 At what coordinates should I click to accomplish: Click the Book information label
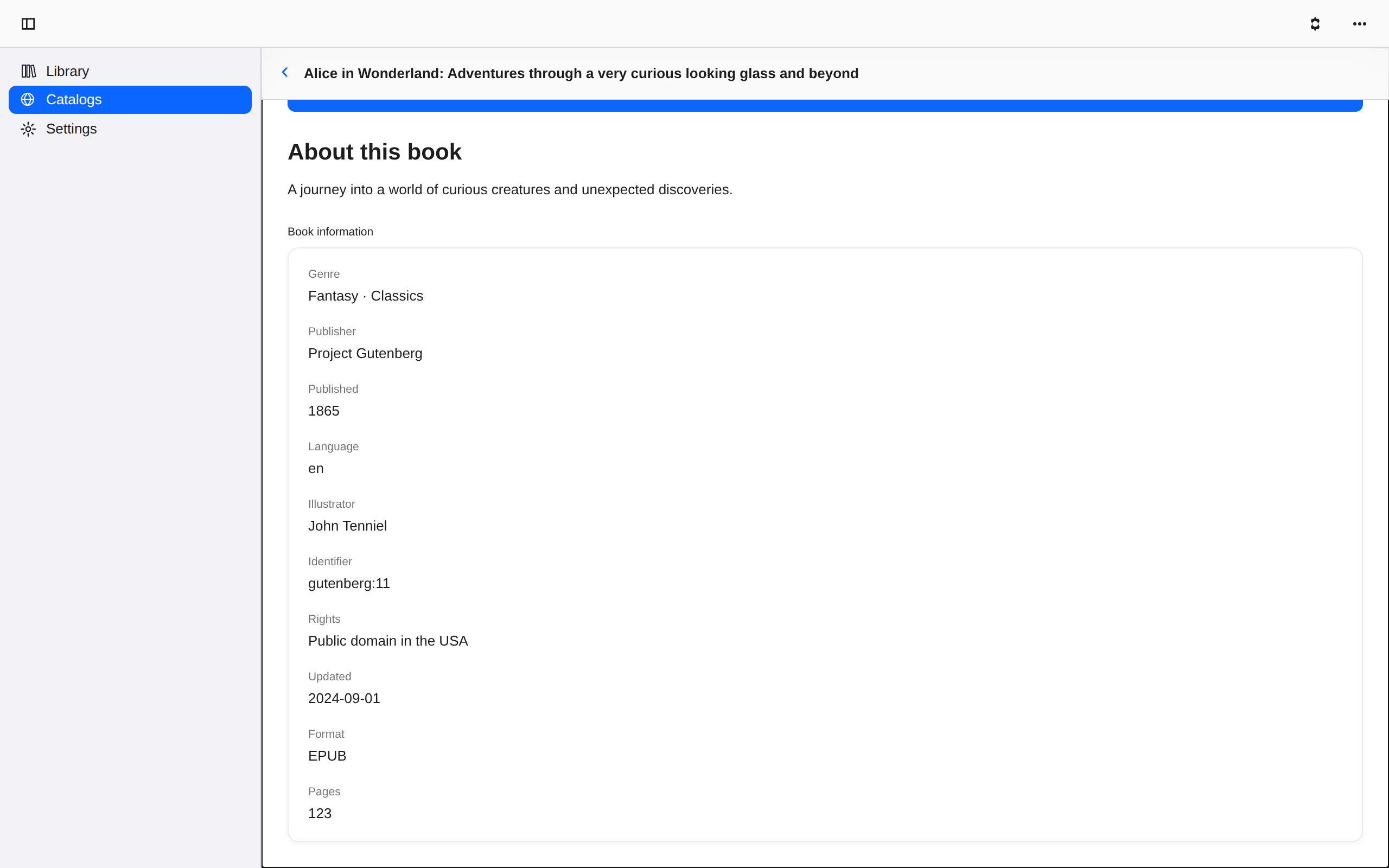click(x=330, y=231)
